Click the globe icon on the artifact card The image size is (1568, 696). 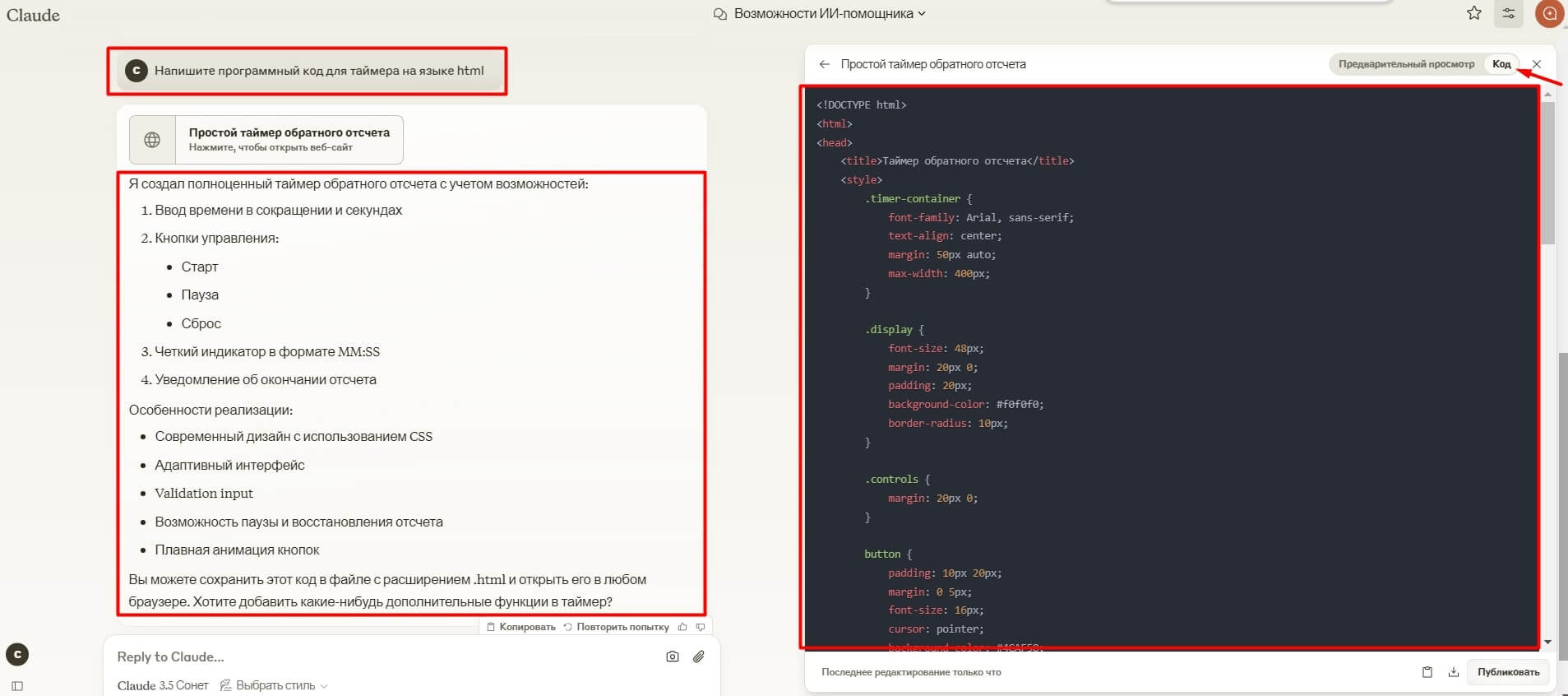[152, 140]
